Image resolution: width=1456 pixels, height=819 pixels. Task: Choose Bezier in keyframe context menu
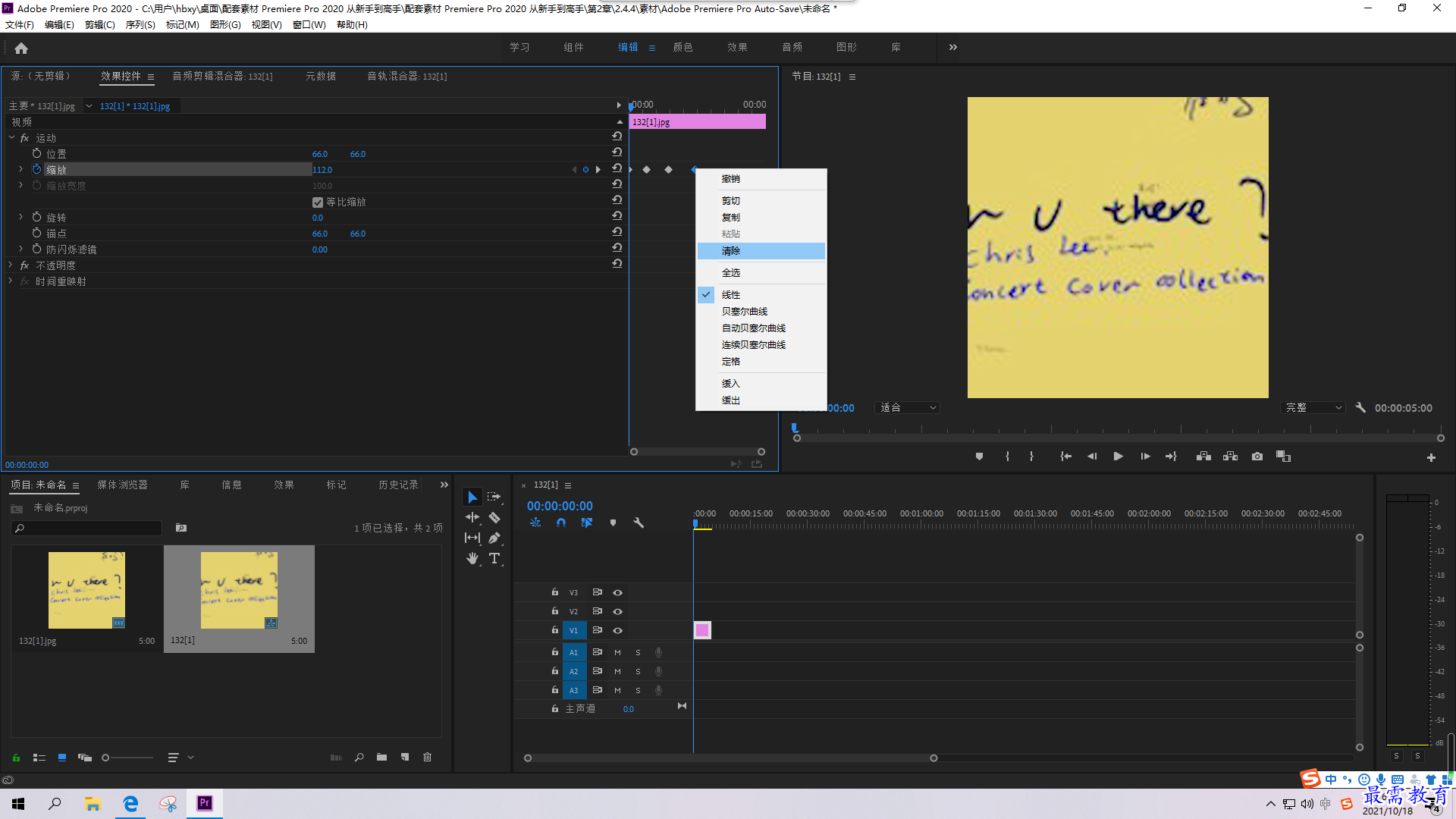761,312
